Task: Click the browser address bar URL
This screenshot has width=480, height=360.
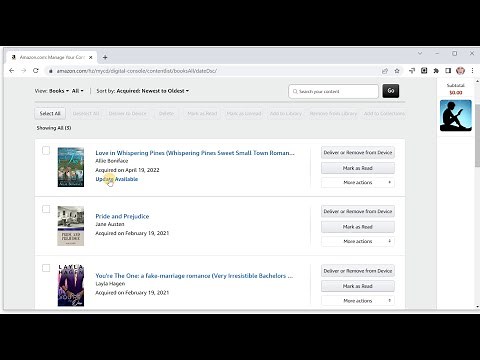Action: click(x=137, y=71)
